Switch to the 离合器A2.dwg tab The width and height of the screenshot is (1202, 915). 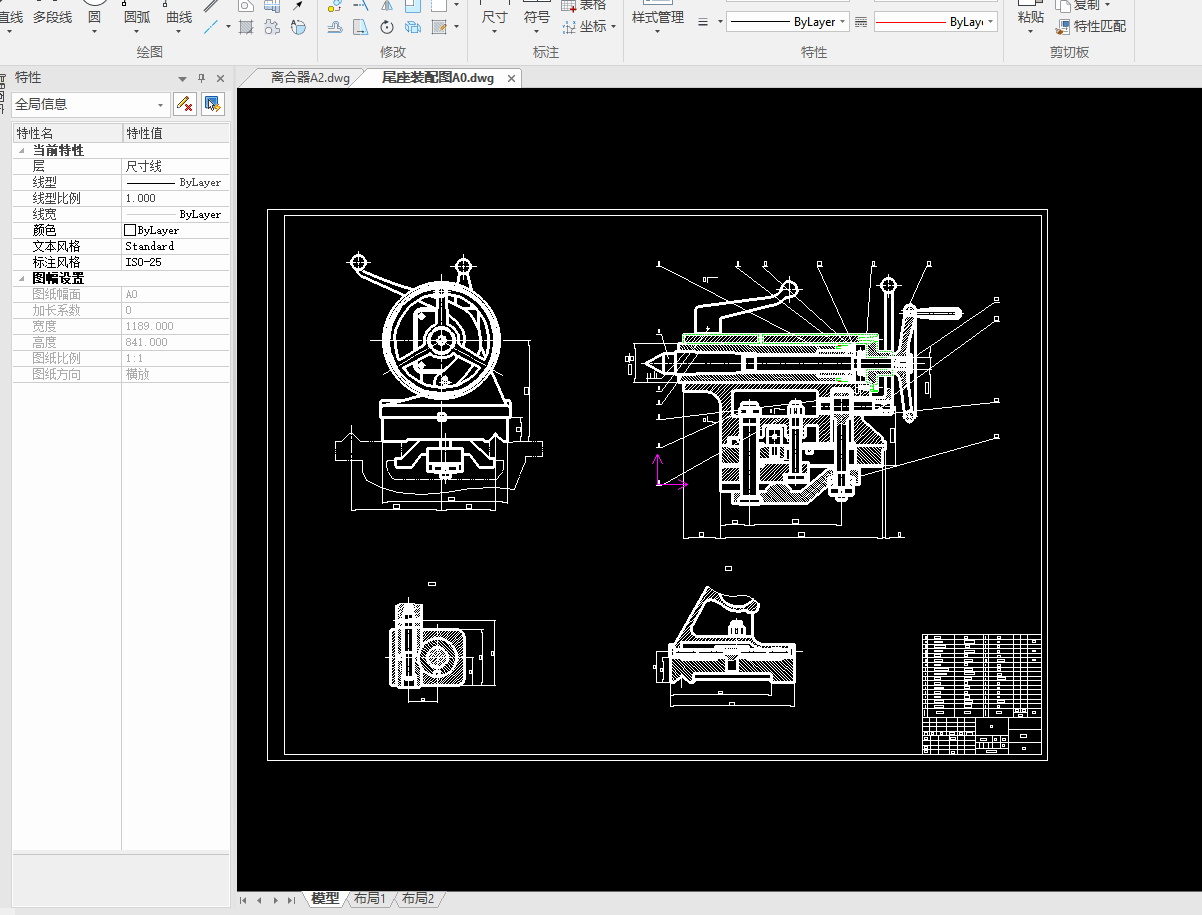point(310,78)
